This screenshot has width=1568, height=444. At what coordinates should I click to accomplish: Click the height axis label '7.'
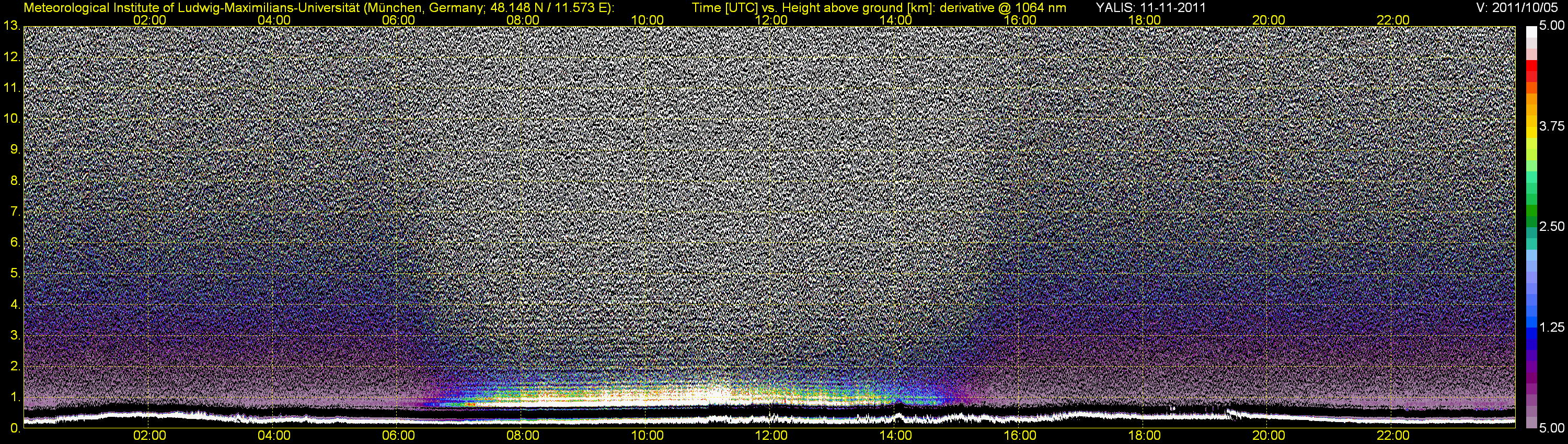tap(15, 211)
